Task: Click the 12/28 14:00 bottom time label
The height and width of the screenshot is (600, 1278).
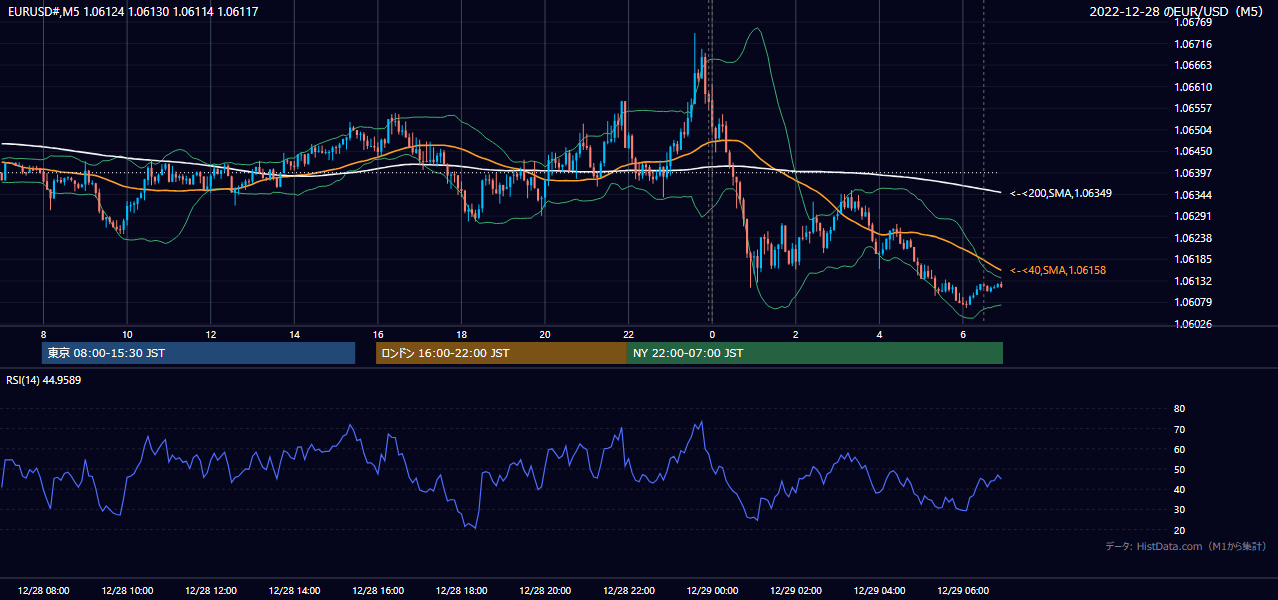Action: (x=294, y=591)
